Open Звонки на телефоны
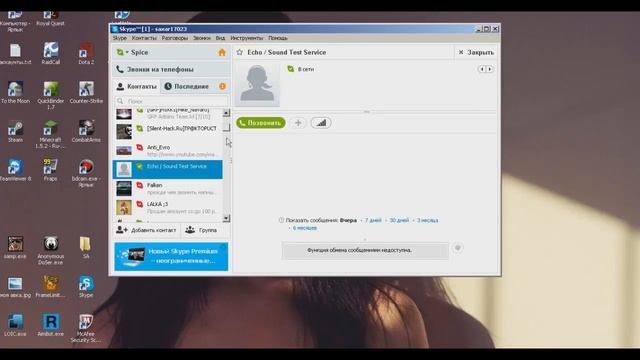 click(x=171, y=69)
